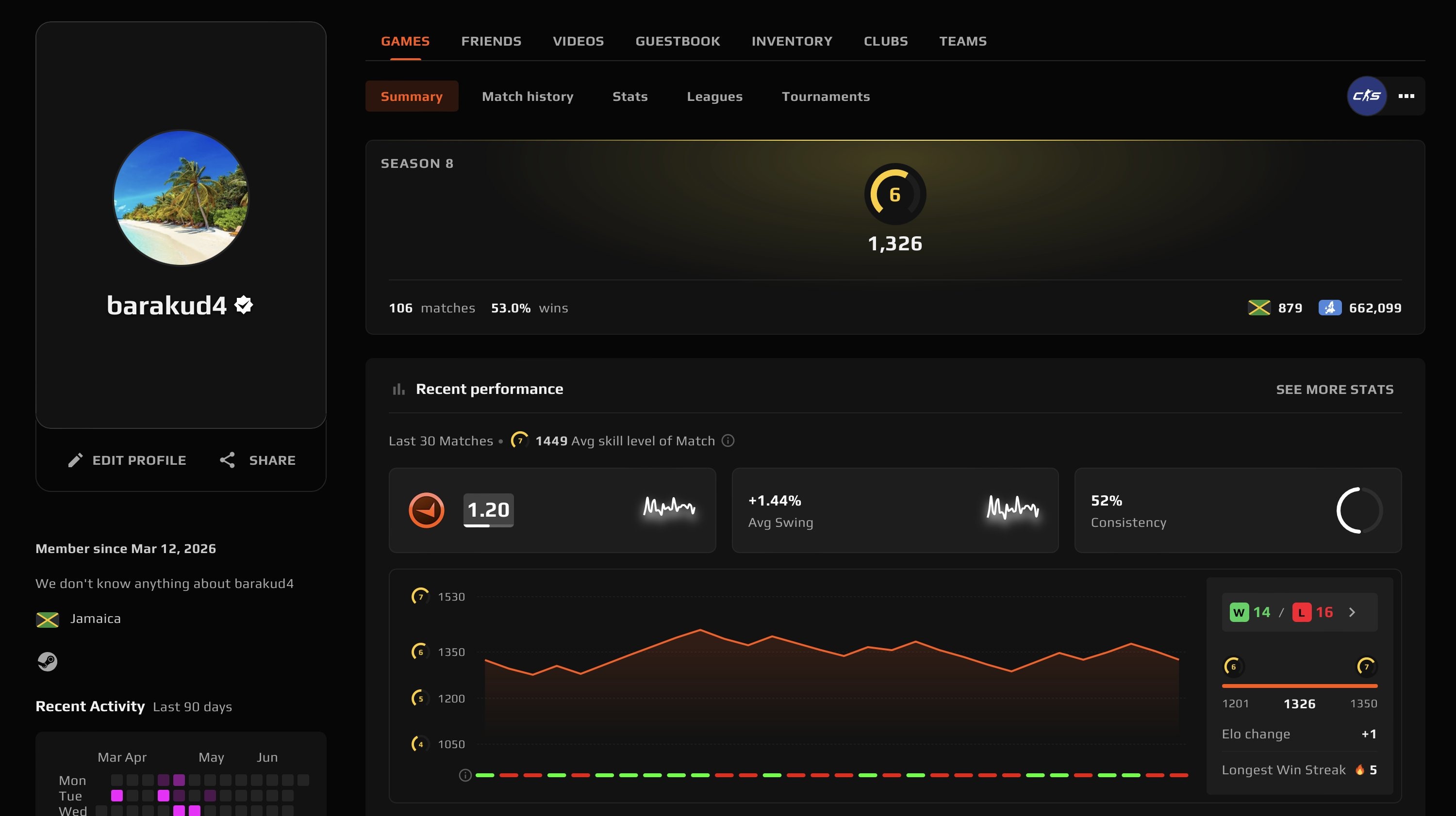Click the SHARE button
Screen dimensions: 1456x816
(x=257, y=460)
